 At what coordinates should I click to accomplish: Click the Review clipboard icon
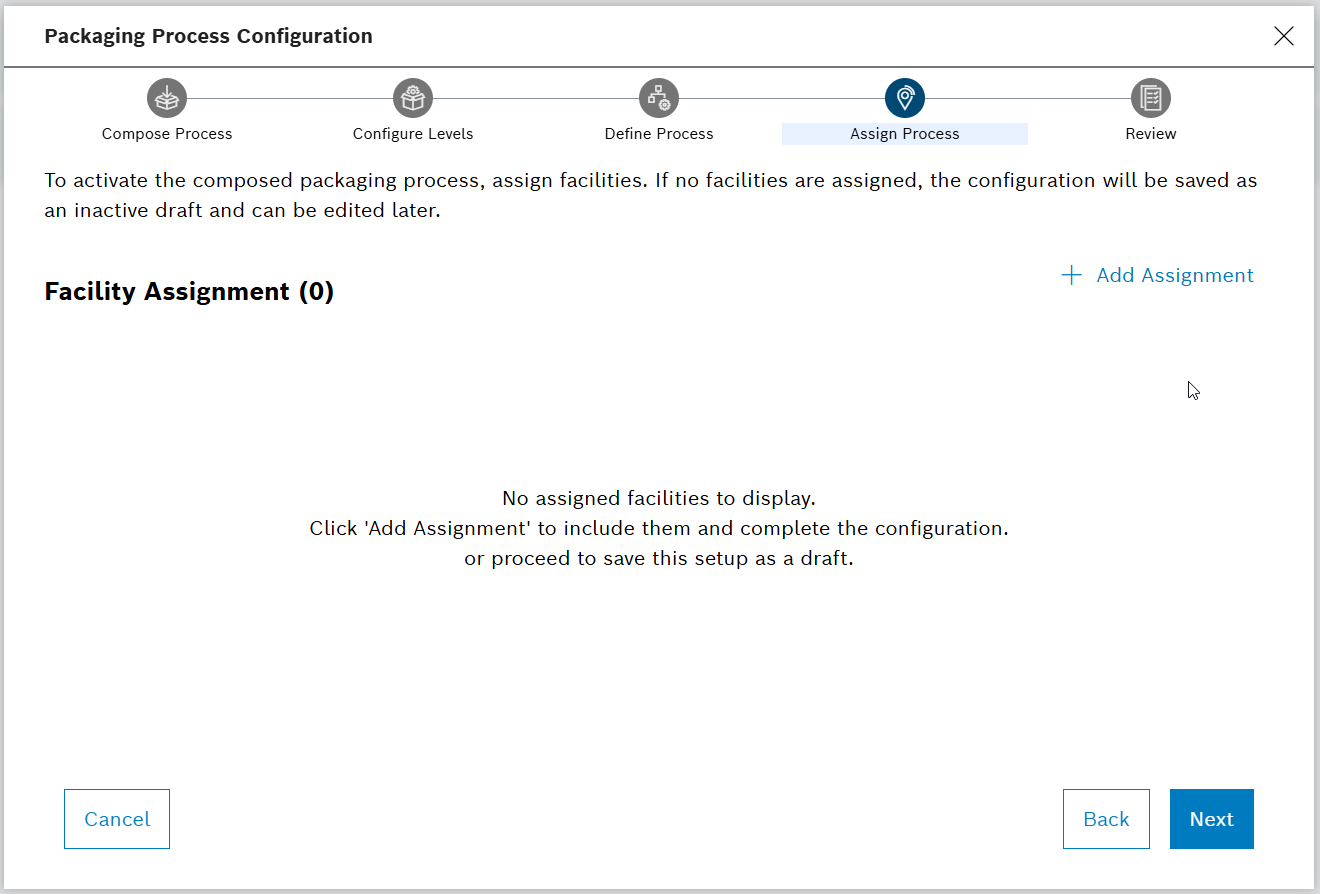1150,97
